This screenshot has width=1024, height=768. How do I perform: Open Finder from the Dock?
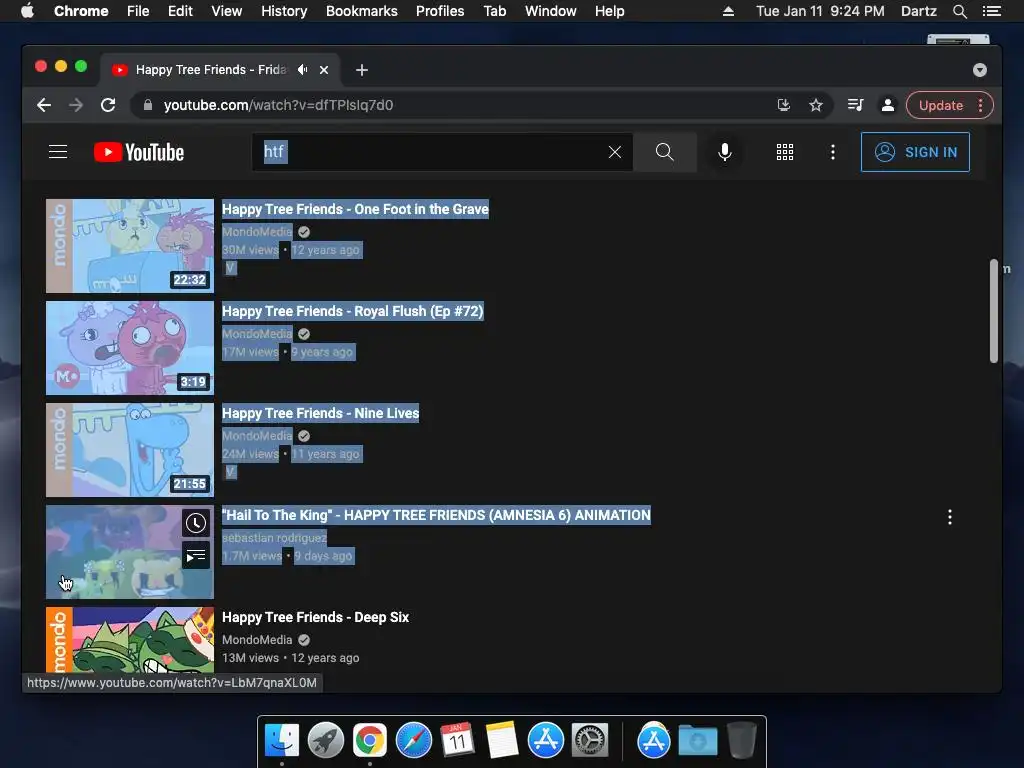click(282, 741)
